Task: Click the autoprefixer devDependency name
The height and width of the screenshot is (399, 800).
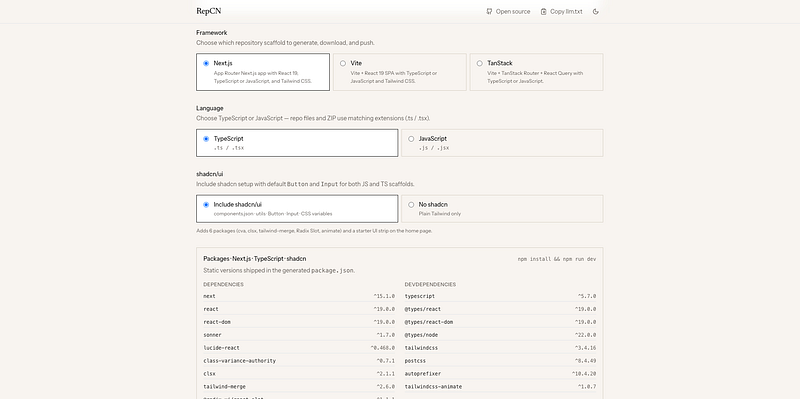Action: click(422, 373)
